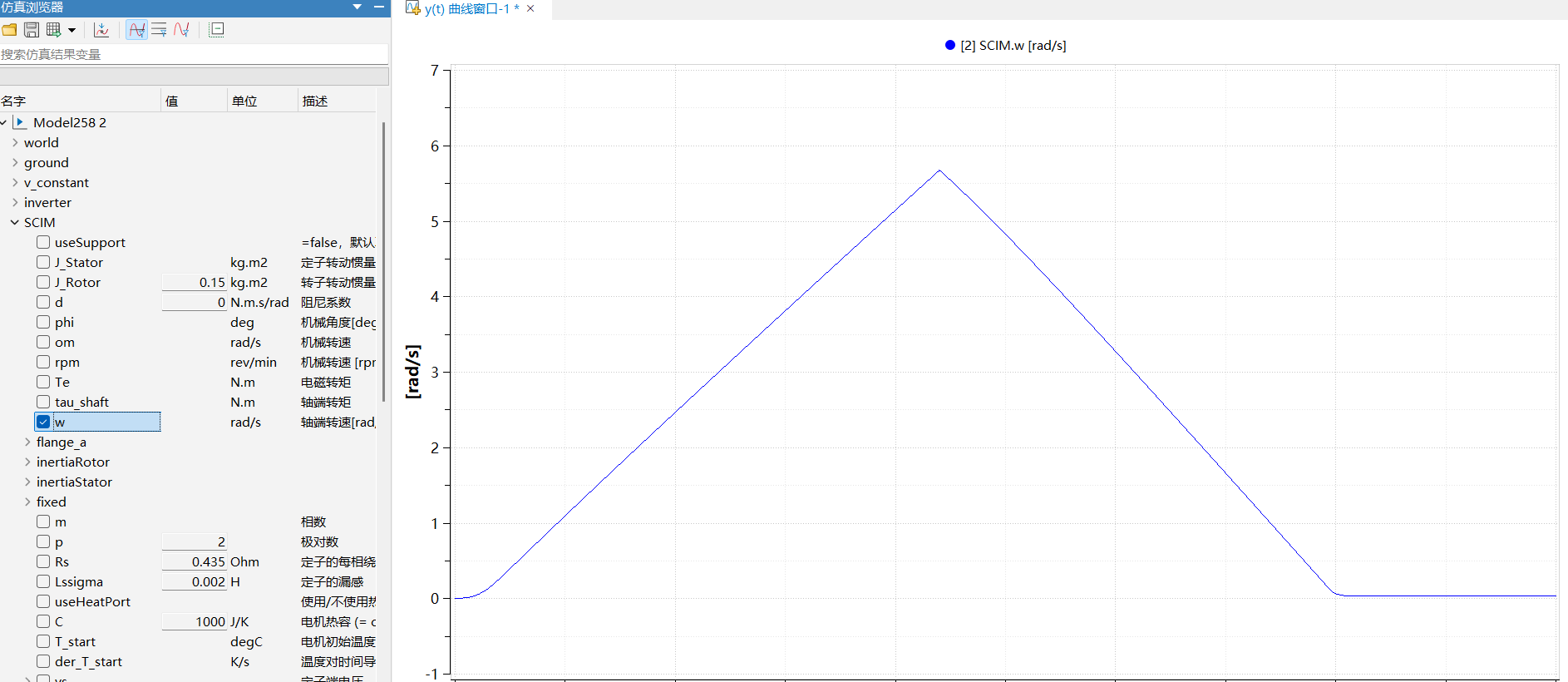Check the Te variable checkbox
Screen dimensions: 1568x682
click(43, 382)
